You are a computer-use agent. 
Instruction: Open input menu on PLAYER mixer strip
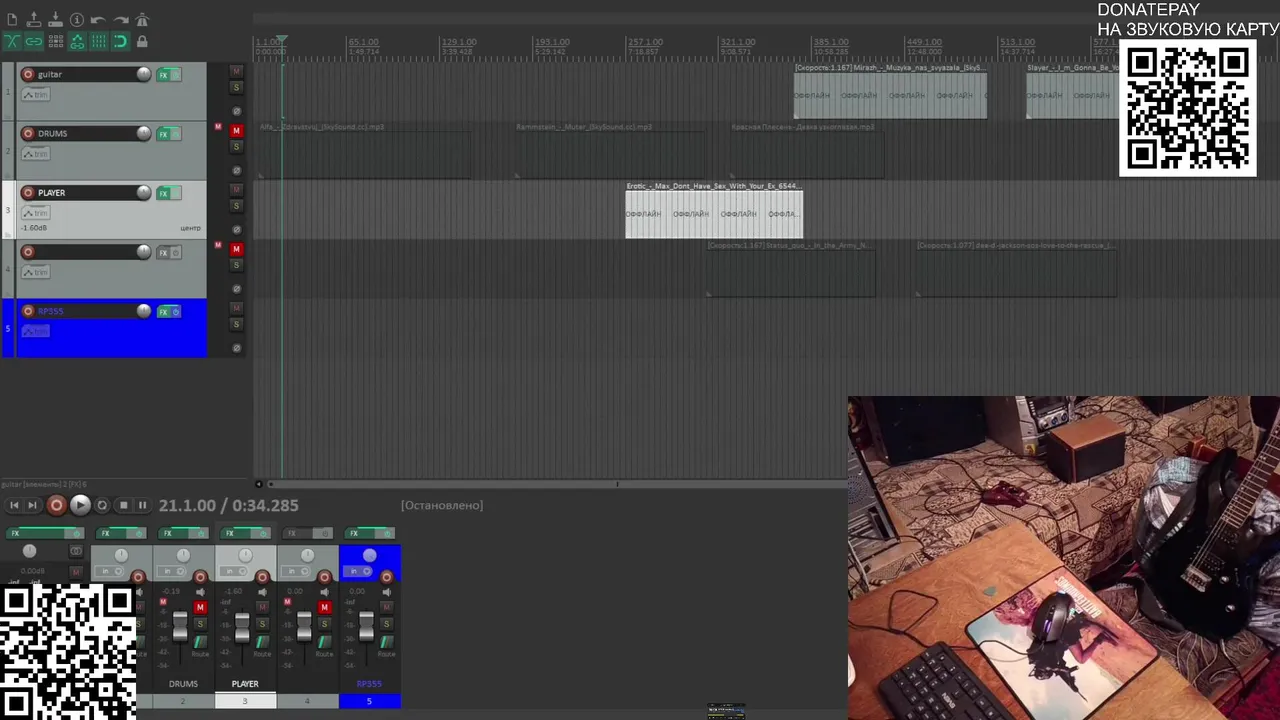(x=233, y=572)
